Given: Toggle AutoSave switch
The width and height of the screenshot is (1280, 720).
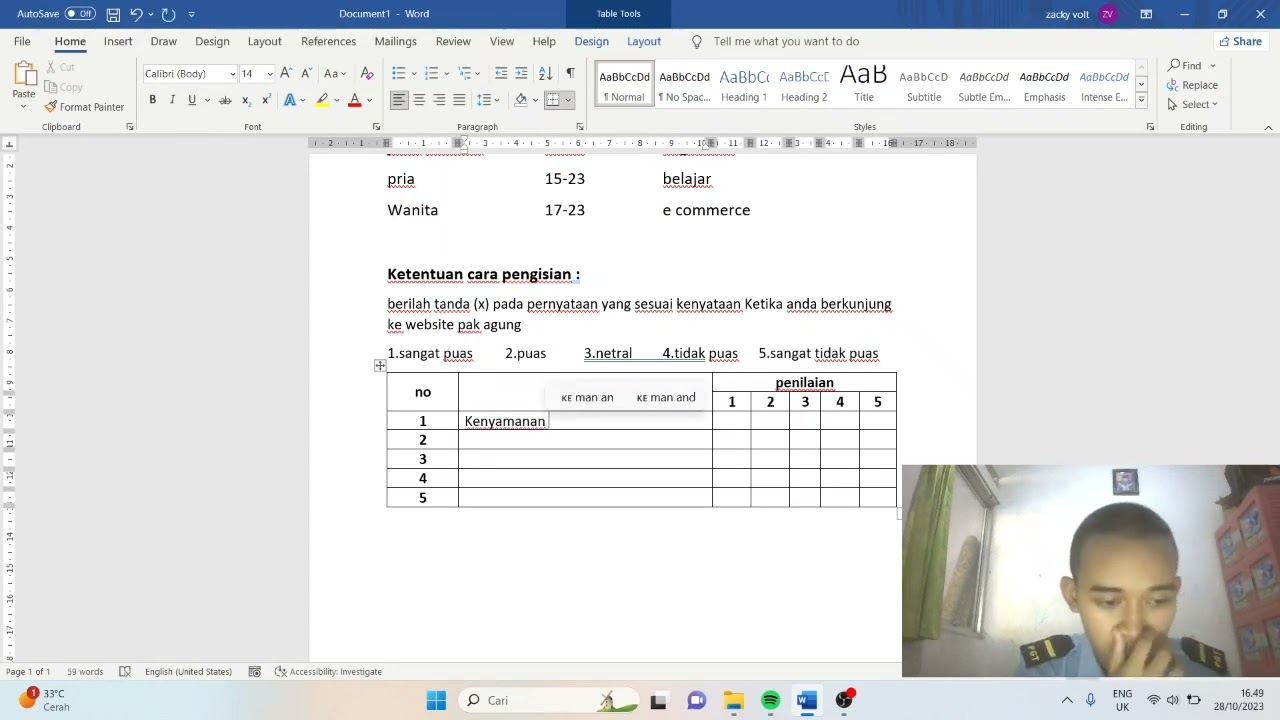Looking at the screenshot, I should click(x=80, y=14).
